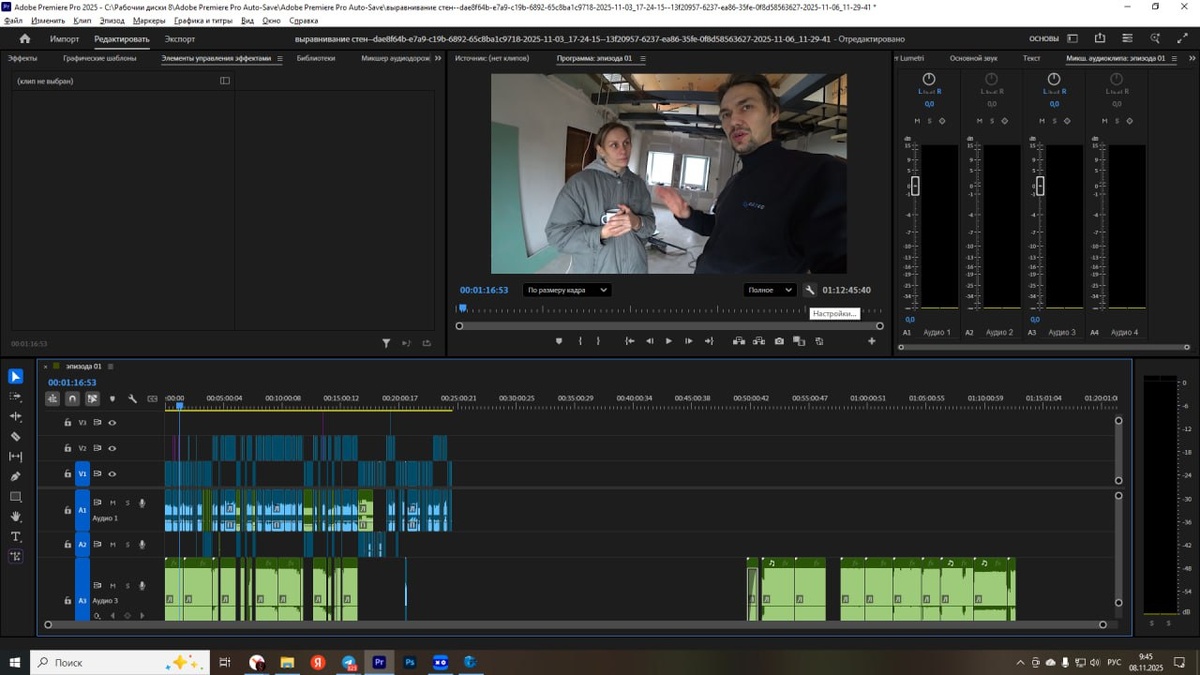
Task: Select the Type tool
Action: [x=15, y=537]
